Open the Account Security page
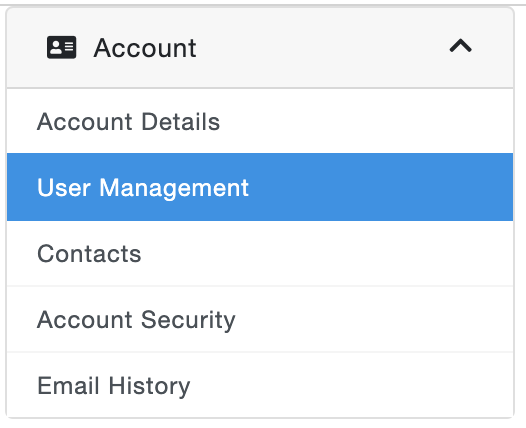 260,319
